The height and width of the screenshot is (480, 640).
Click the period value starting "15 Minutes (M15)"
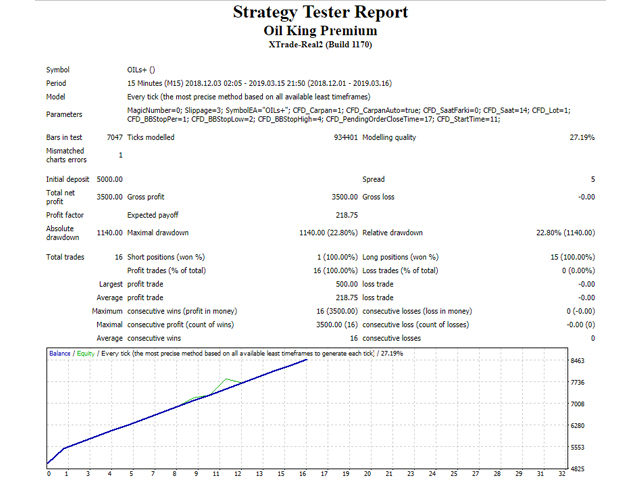(x=260, y=83)
